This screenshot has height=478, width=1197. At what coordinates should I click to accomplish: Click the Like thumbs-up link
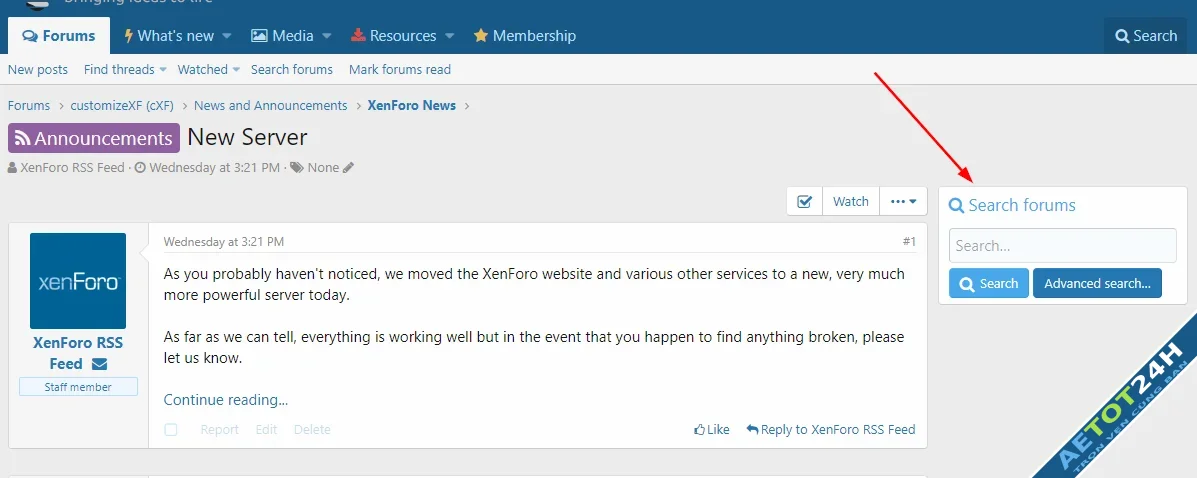[712, 430]
